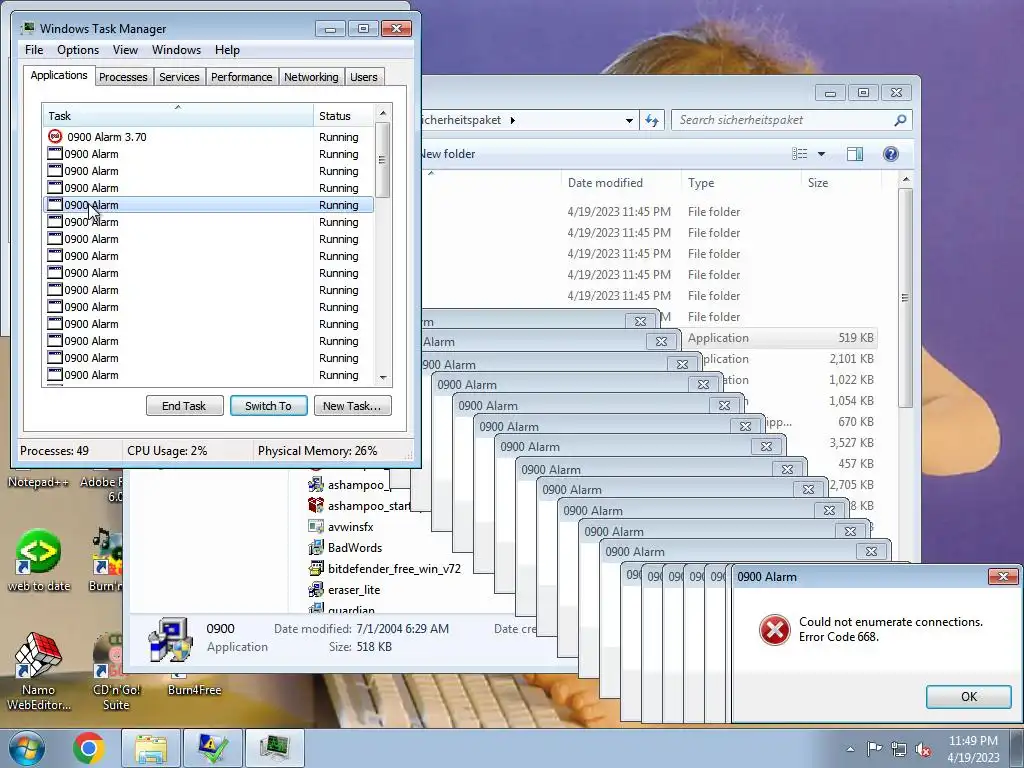This screenshot has height=768, width=1024.
Task: Click the Explorer refresh button
Action: (x=652, y=120)
